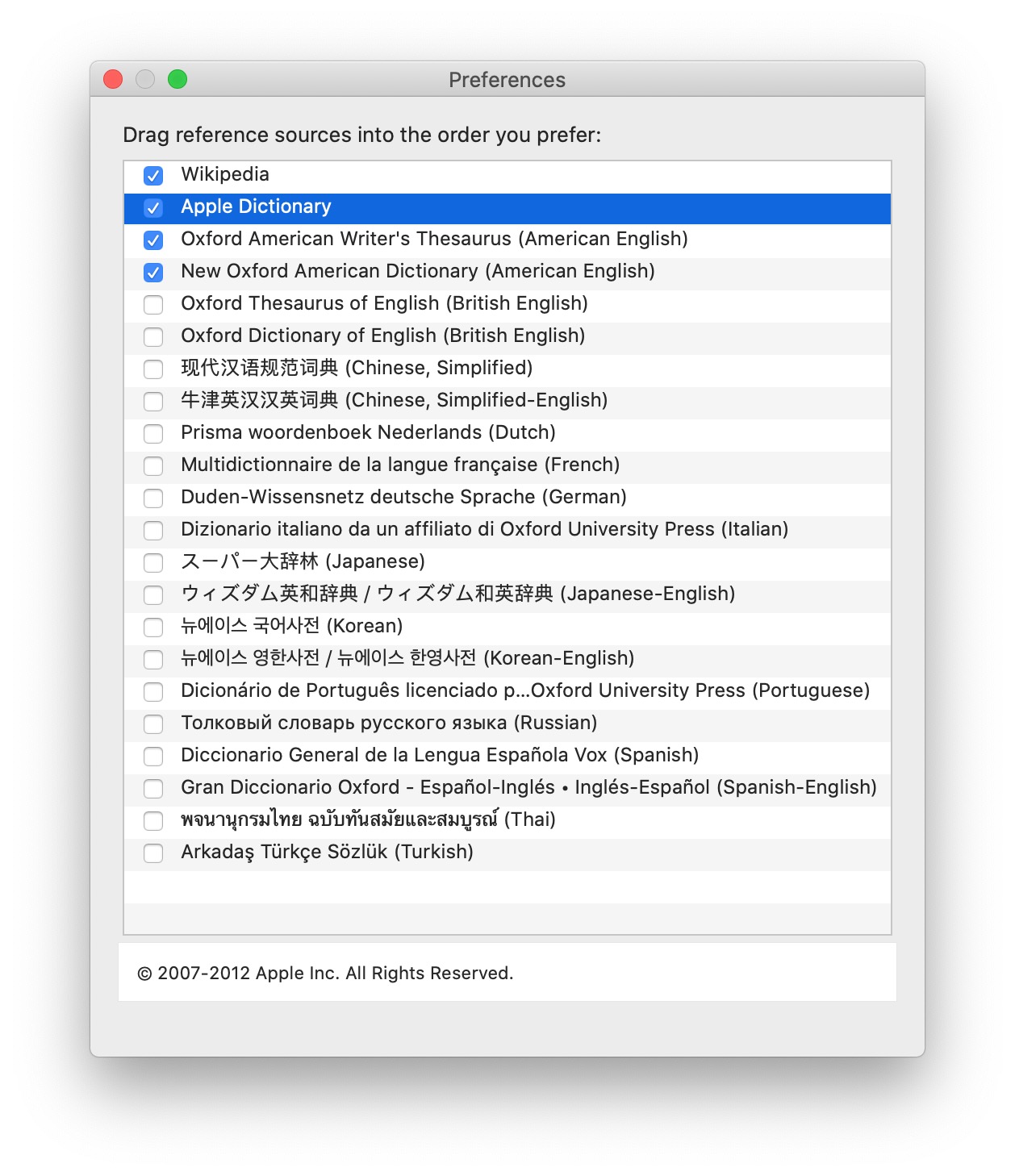Check Gran Diccionario Oxford Spanish-English checkbox
Viewport: 1015px width, 1176px height.
[x=153, y=788]
